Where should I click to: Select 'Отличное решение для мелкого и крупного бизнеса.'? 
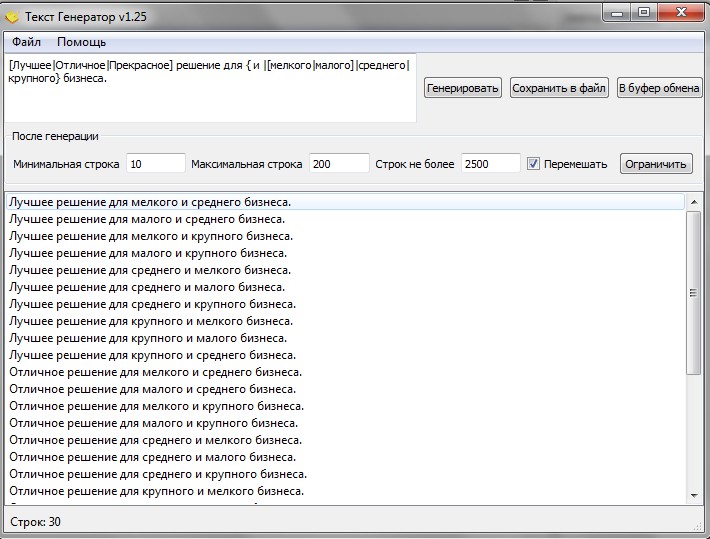point(346,406)
